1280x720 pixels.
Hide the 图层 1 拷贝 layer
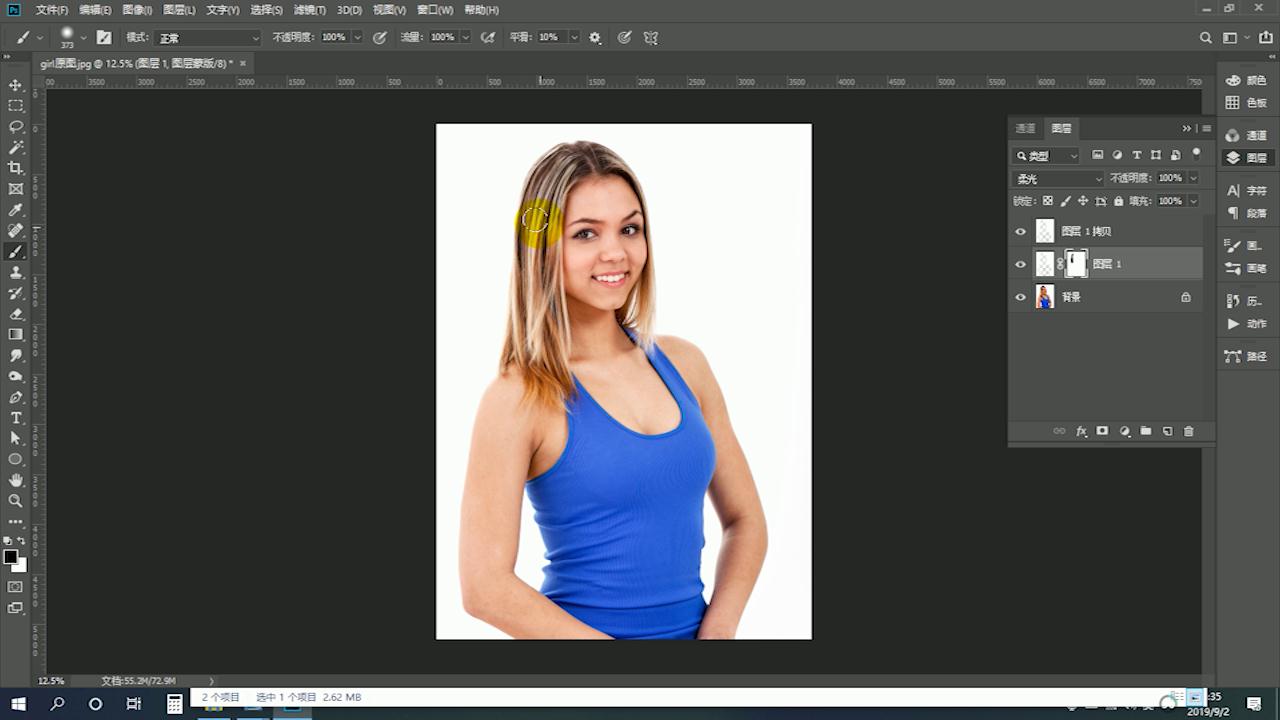click(x=1020, y=232)
